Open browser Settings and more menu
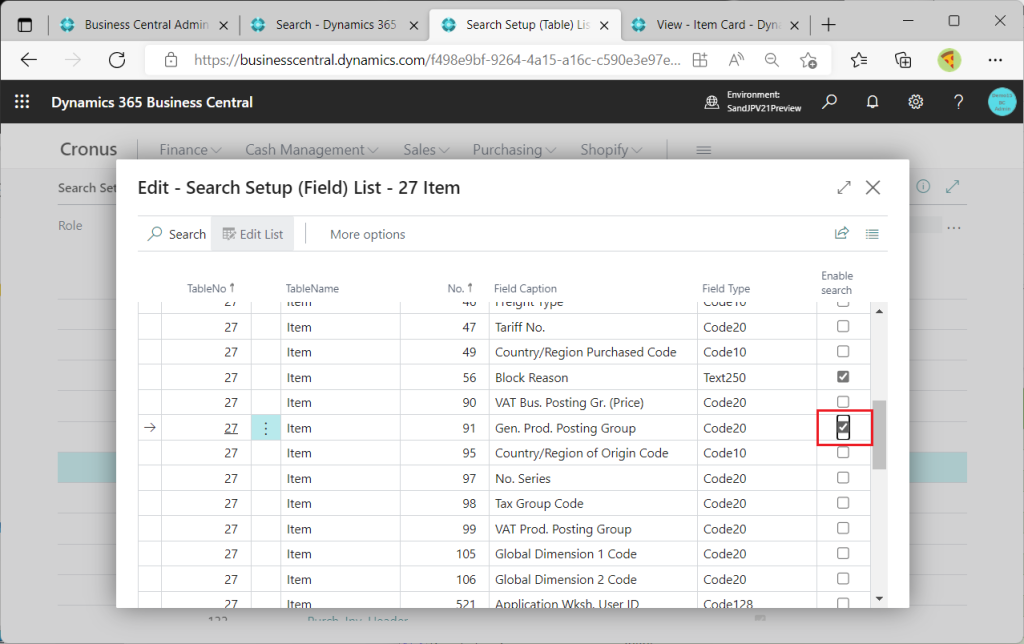This screenshot has width=1024, height=644. pos(995,60)
